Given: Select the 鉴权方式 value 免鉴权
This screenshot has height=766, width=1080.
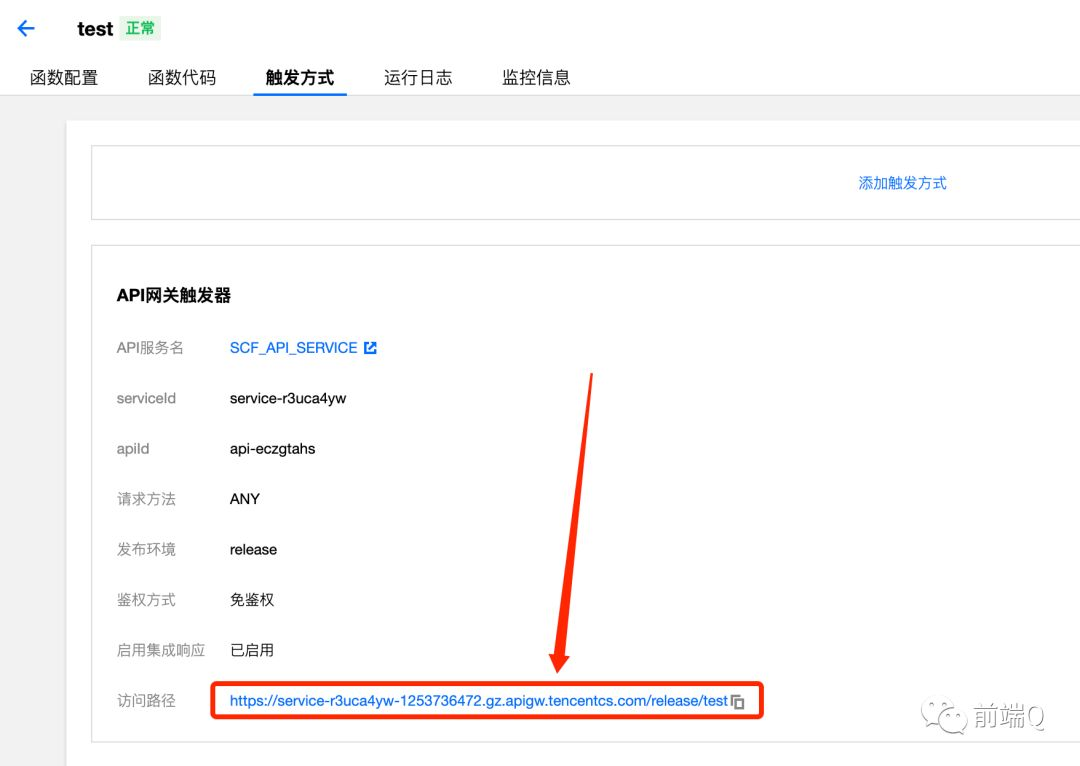Looking at the screenshot, I should pos(252,599).
